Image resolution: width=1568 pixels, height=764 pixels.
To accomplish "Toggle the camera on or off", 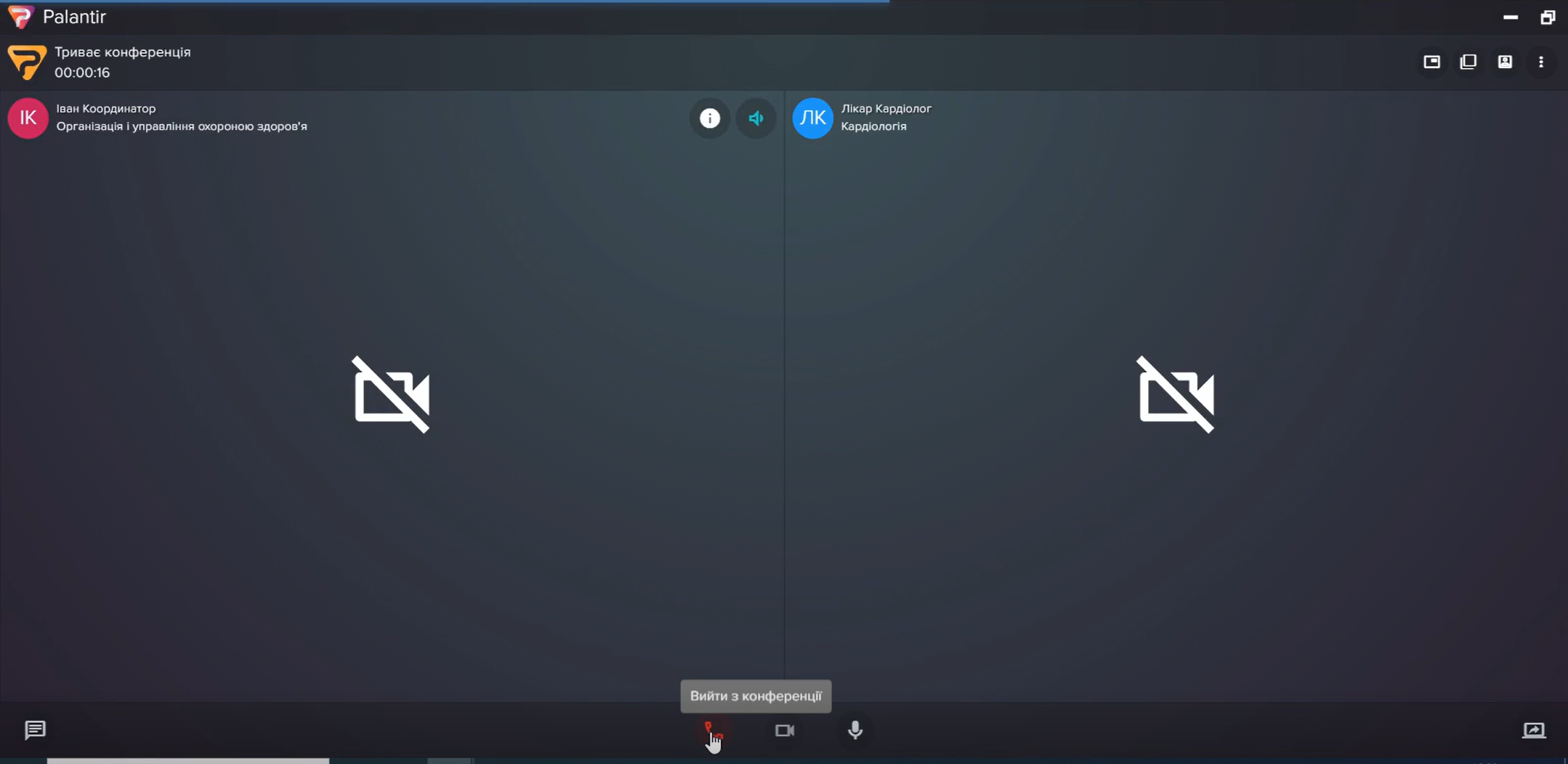I will pos(785,731).
